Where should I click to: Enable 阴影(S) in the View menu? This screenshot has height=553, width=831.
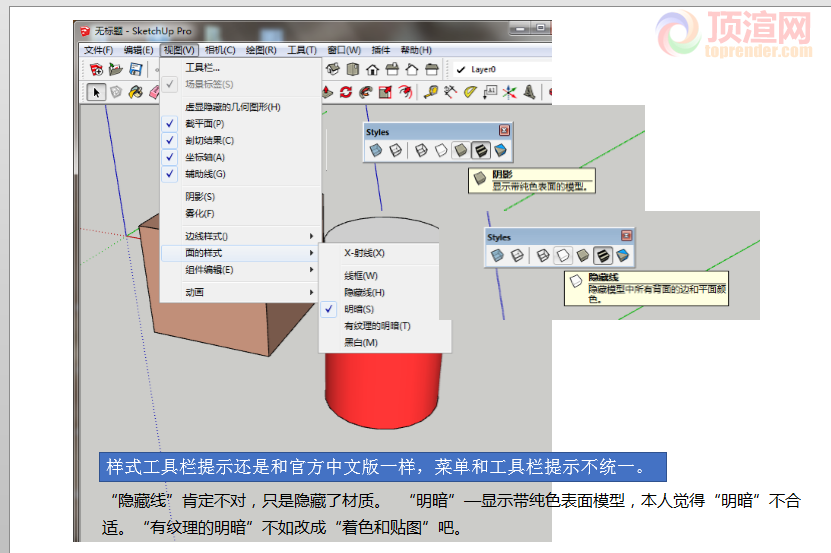(x=241, y=197)
